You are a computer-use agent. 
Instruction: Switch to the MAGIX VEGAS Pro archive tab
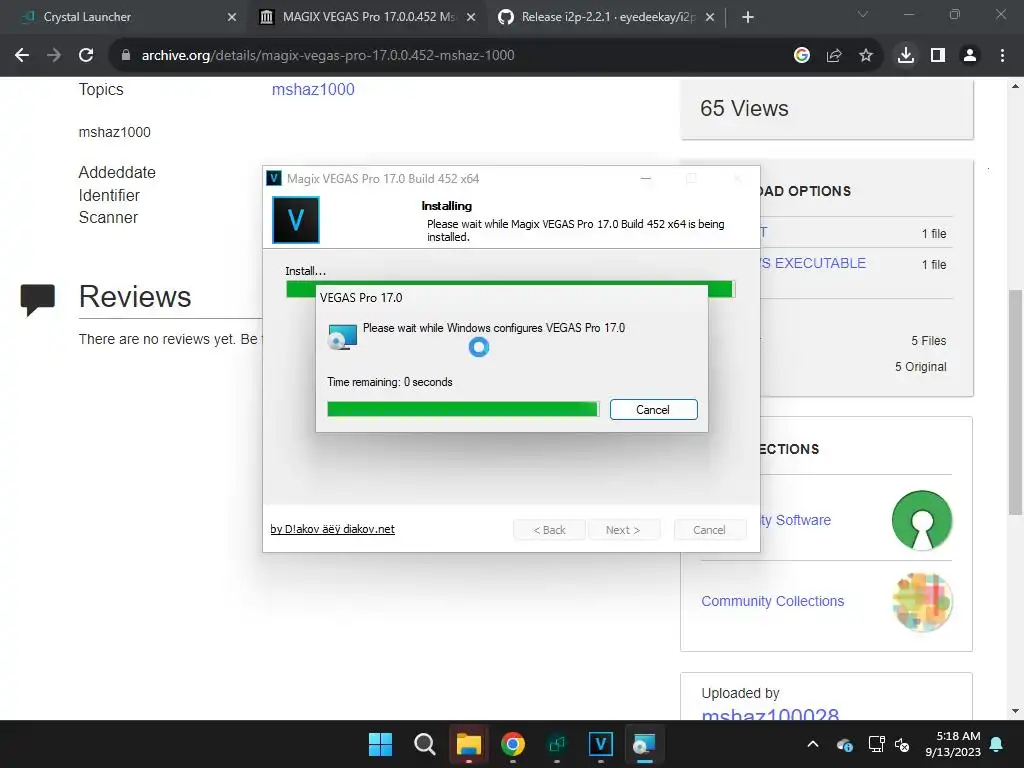coord(369,17)
